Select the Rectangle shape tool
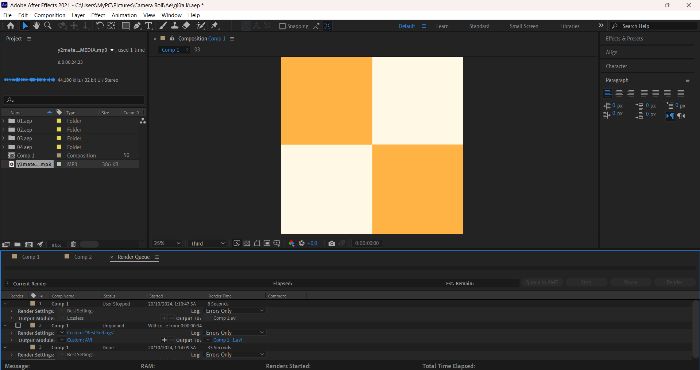This screenshot has height=370, width=700. point(126,26)
